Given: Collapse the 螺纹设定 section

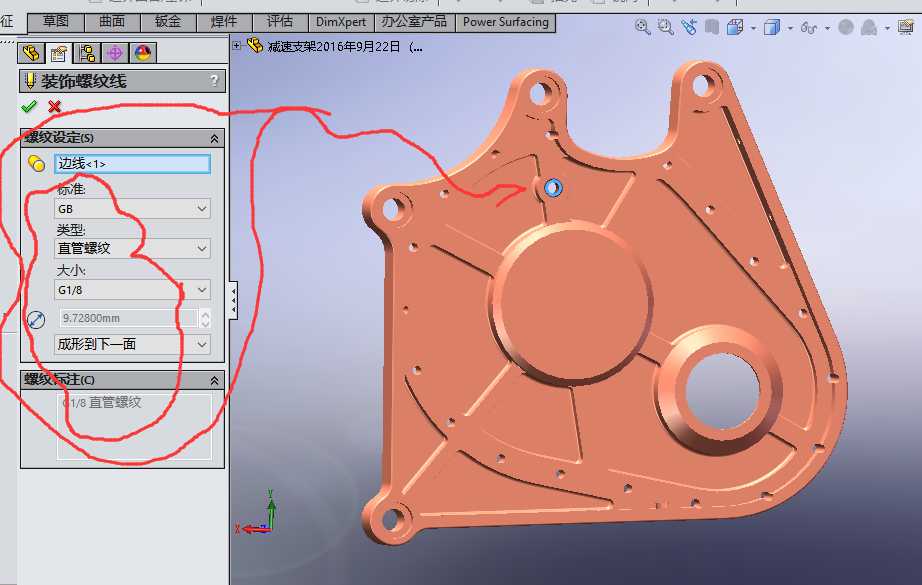Looking at the screenshot, I should (x=214, y=139).
